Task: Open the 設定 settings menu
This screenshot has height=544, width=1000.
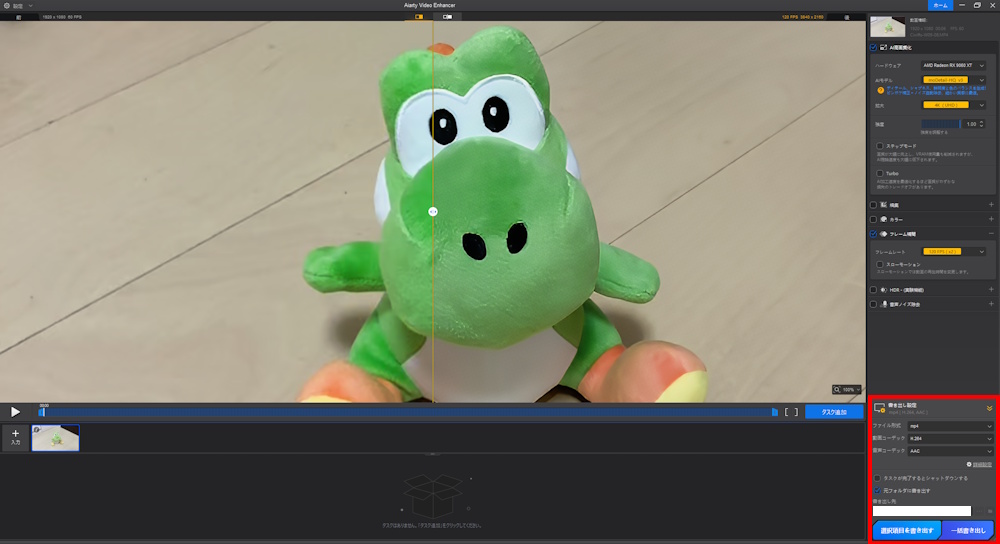Action: tap(18, 6)
